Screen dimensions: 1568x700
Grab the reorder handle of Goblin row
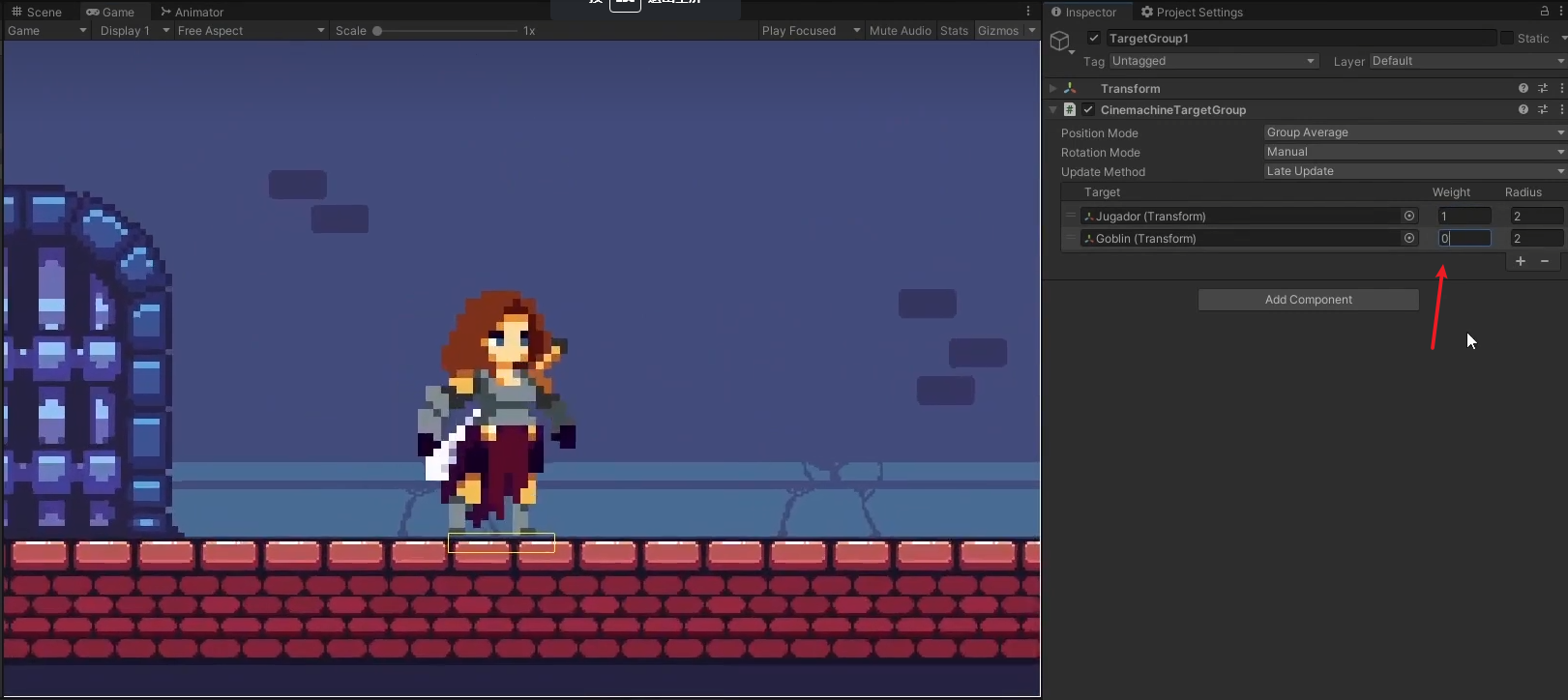pyautogui.click(x=1071, y=238)
